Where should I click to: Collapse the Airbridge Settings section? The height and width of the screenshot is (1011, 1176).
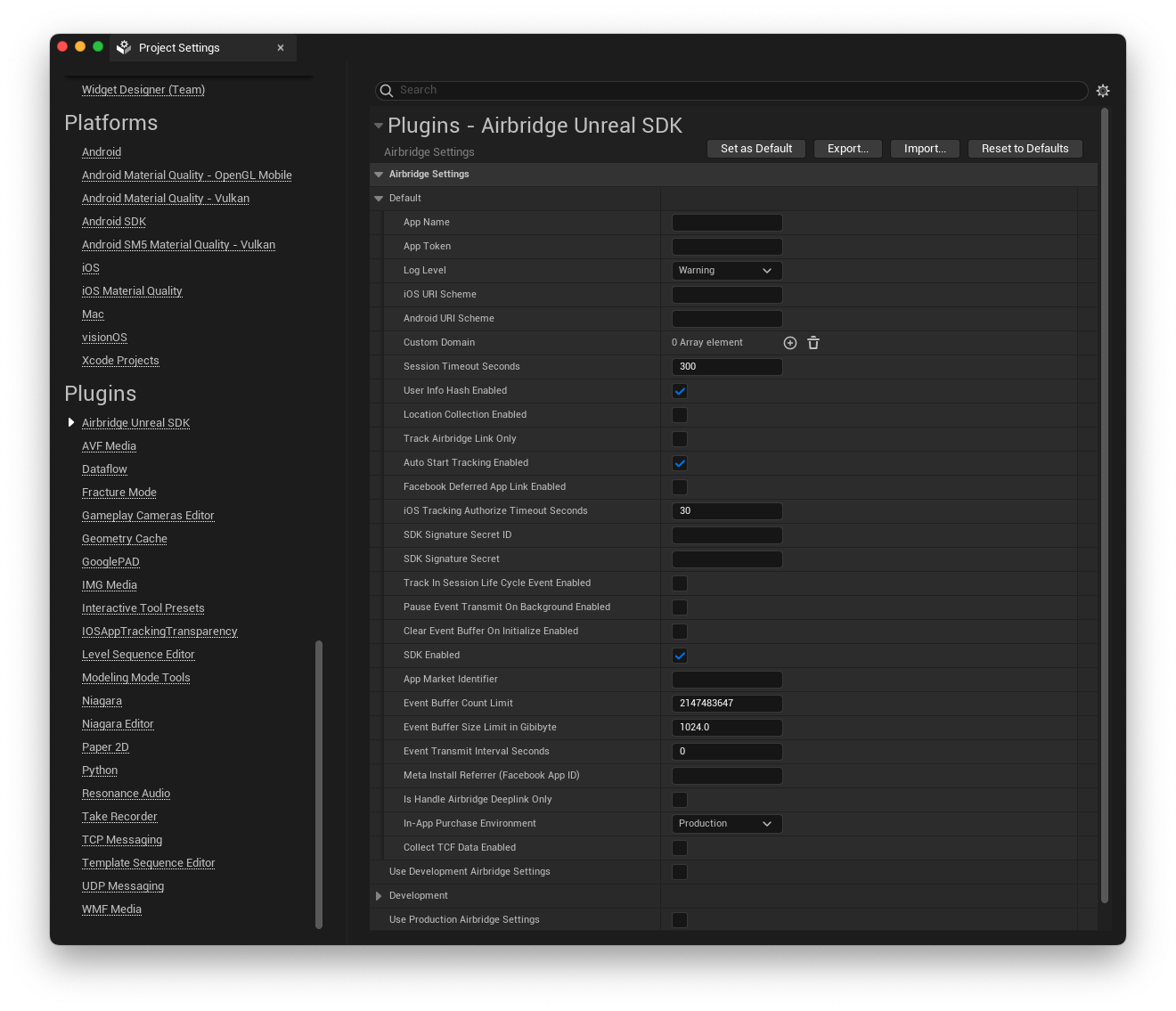(379, 175)
